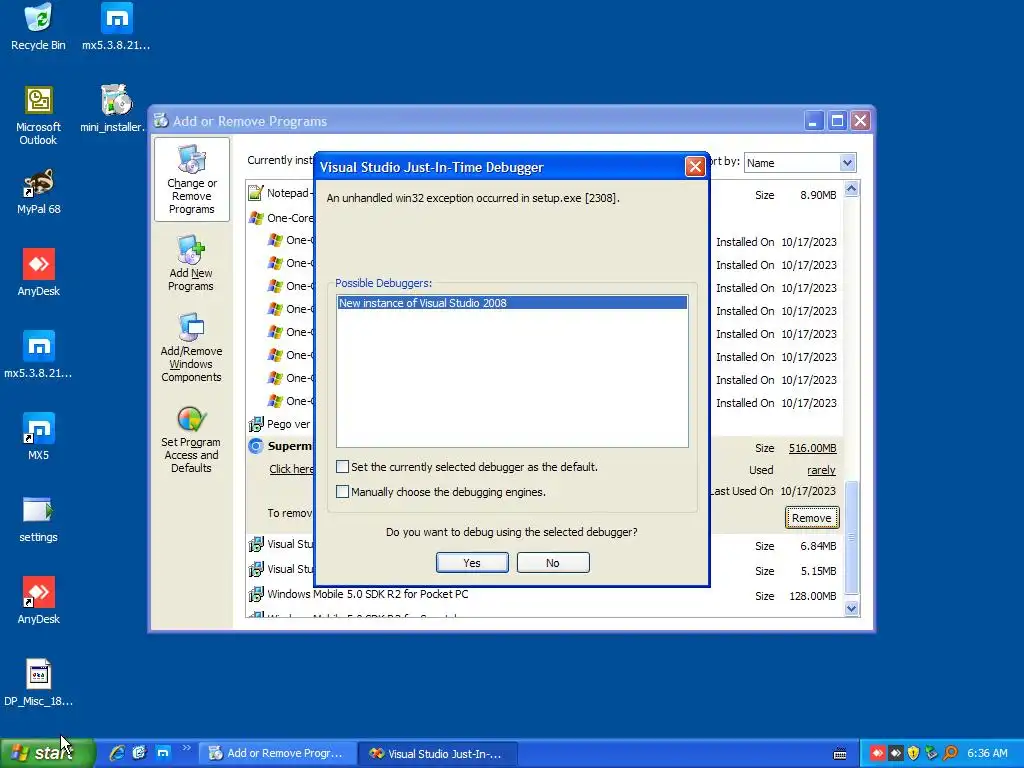Image resolution: width=1024 pixels, height=768 pixels.
Task: Open Change or Remove Programs sidebar icon
Action: [191, 180]
